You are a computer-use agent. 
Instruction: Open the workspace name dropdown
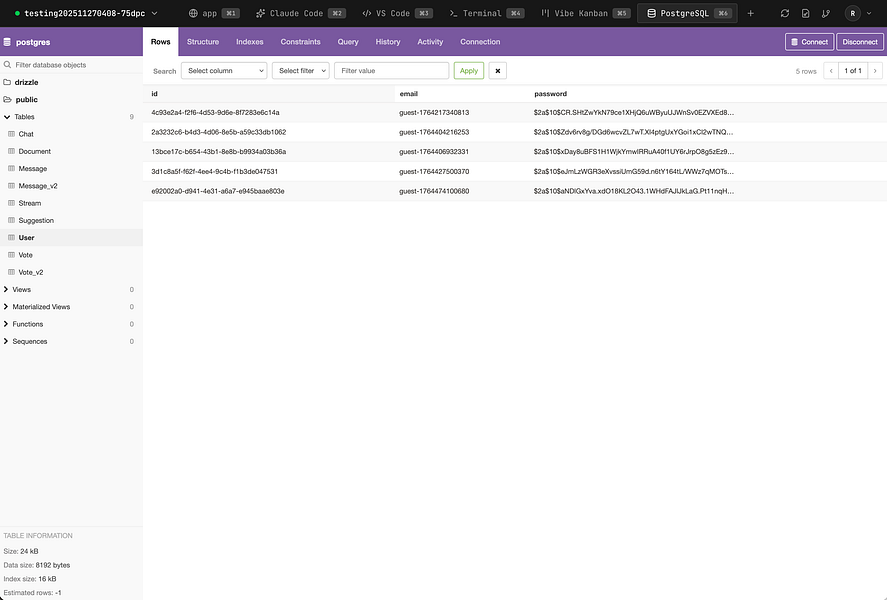86,13
